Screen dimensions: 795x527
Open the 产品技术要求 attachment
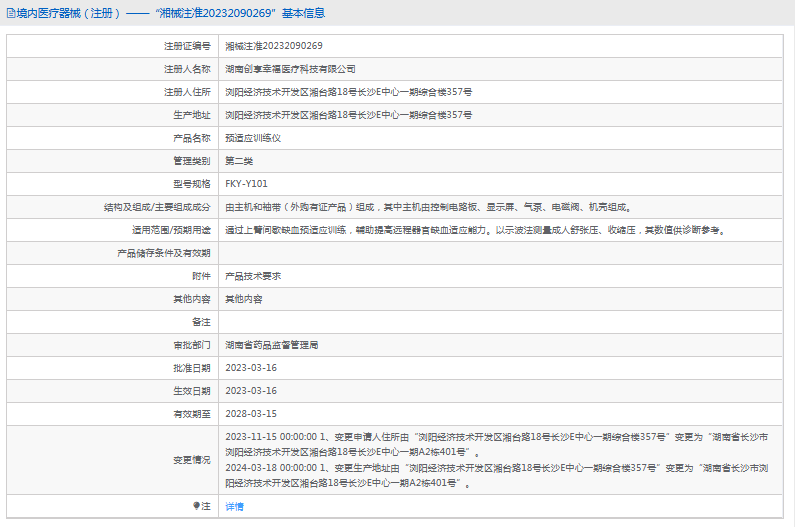point(253,276)
